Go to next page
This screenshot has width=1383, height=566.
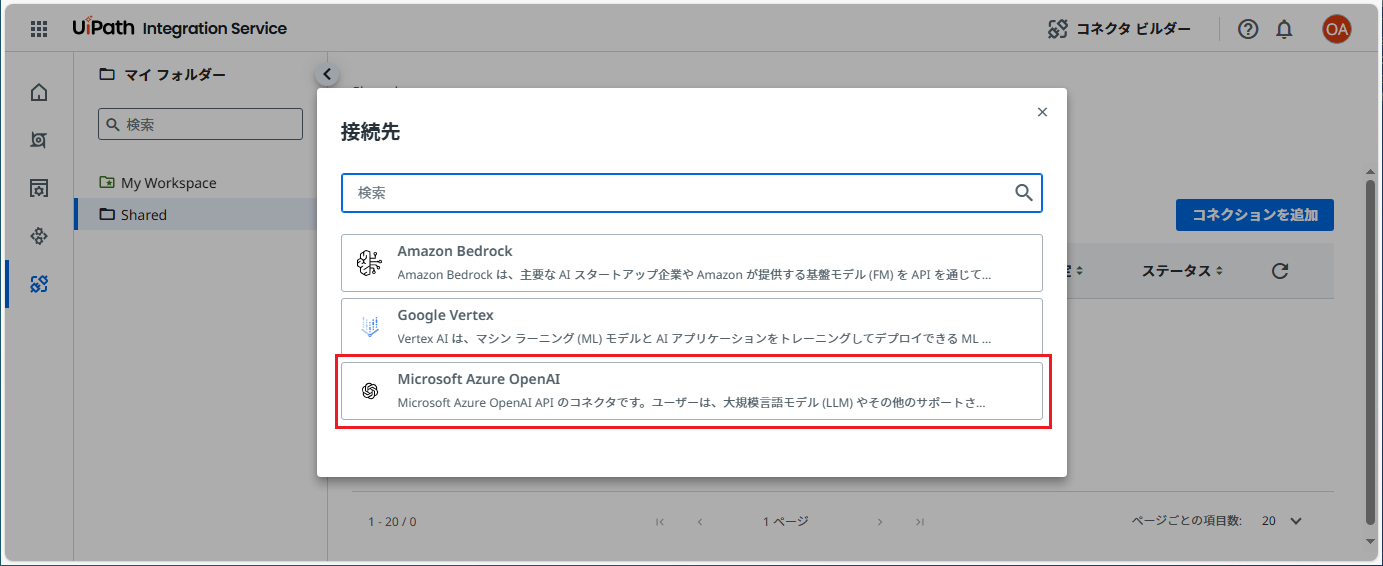(880, 521)
